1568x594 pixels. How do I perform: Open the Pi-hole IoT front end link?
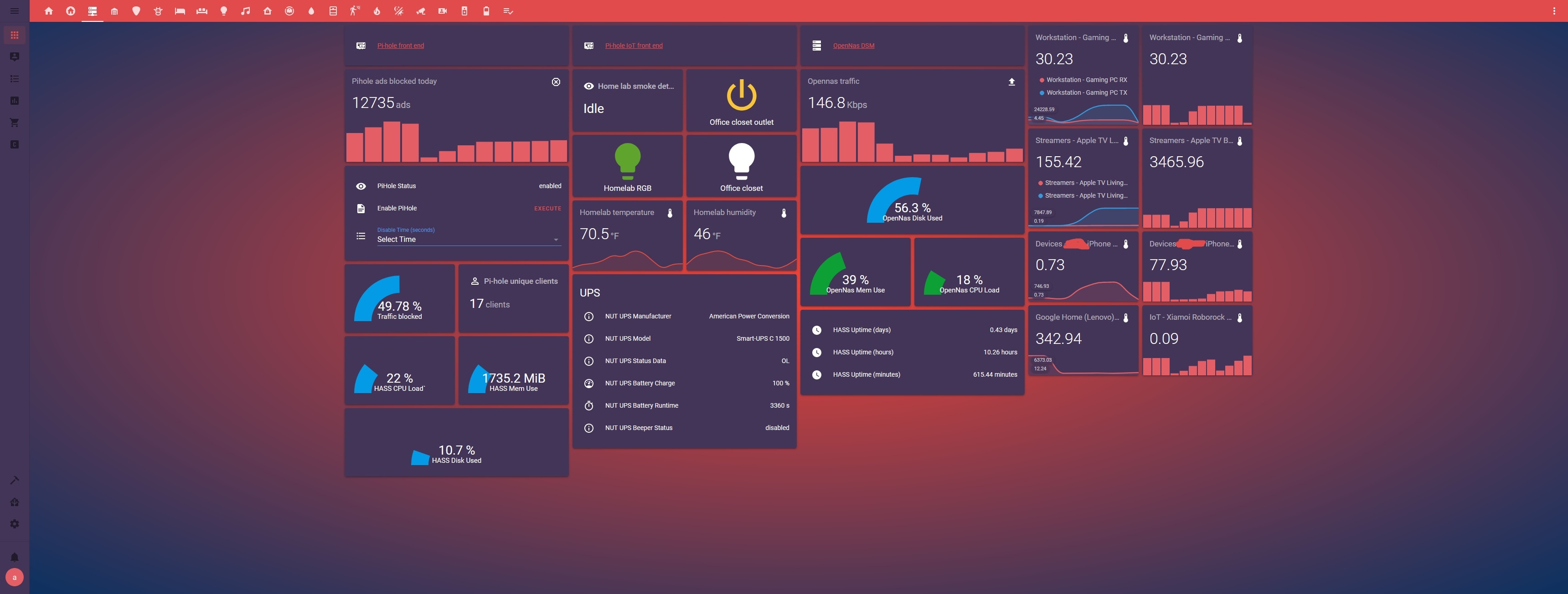633,46
